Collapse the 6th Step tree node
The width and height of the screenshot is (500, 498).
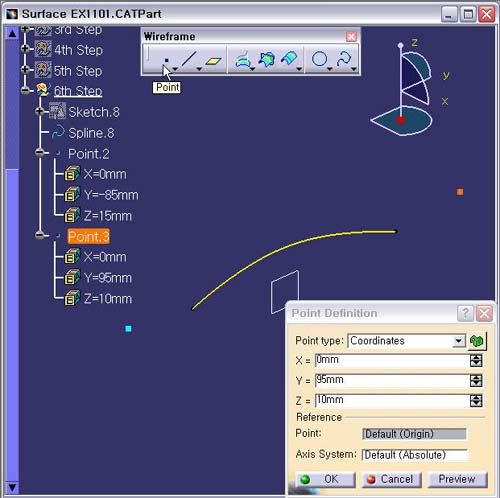click(x=25, y=90)
